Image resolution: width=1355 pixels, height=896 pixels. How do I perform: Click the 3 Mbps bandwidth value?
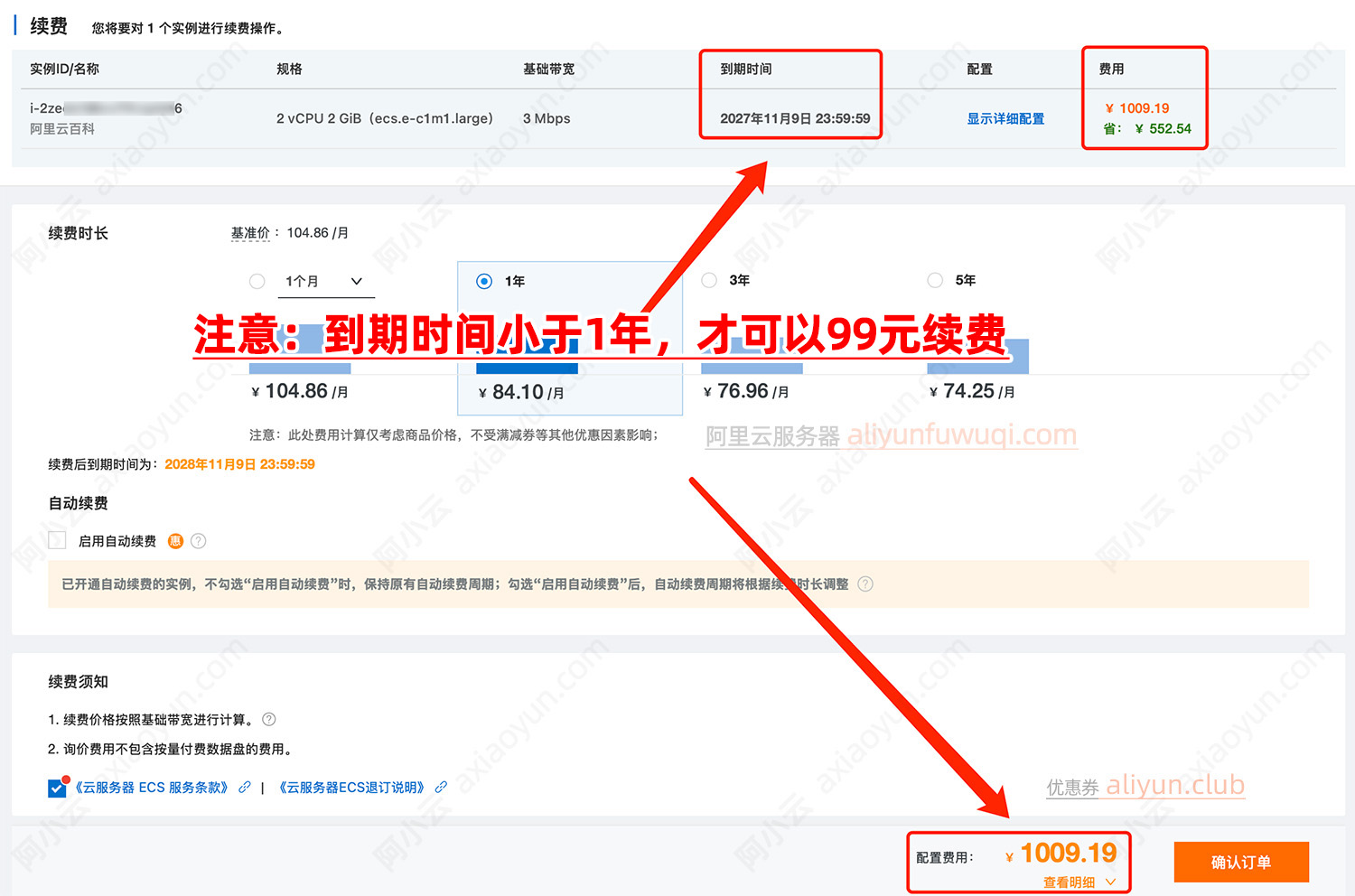coord(547,118)
